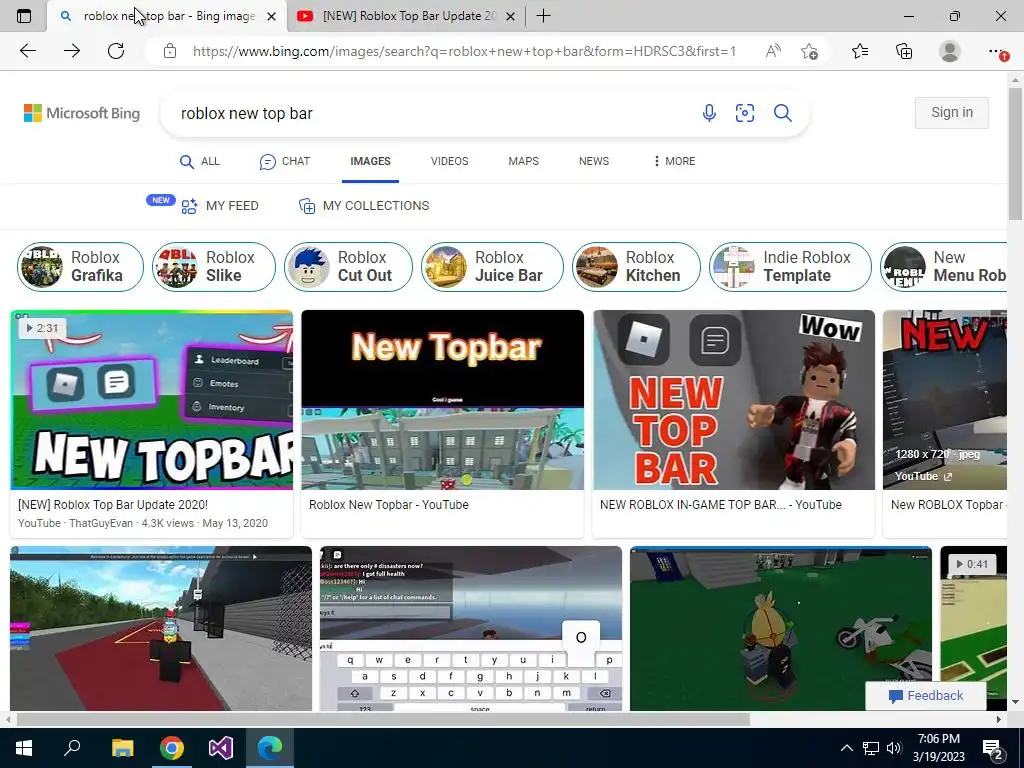1024x768 pixels.
Task: Select the Roblox Grafika suggestion chip
Action: point(80,266)
